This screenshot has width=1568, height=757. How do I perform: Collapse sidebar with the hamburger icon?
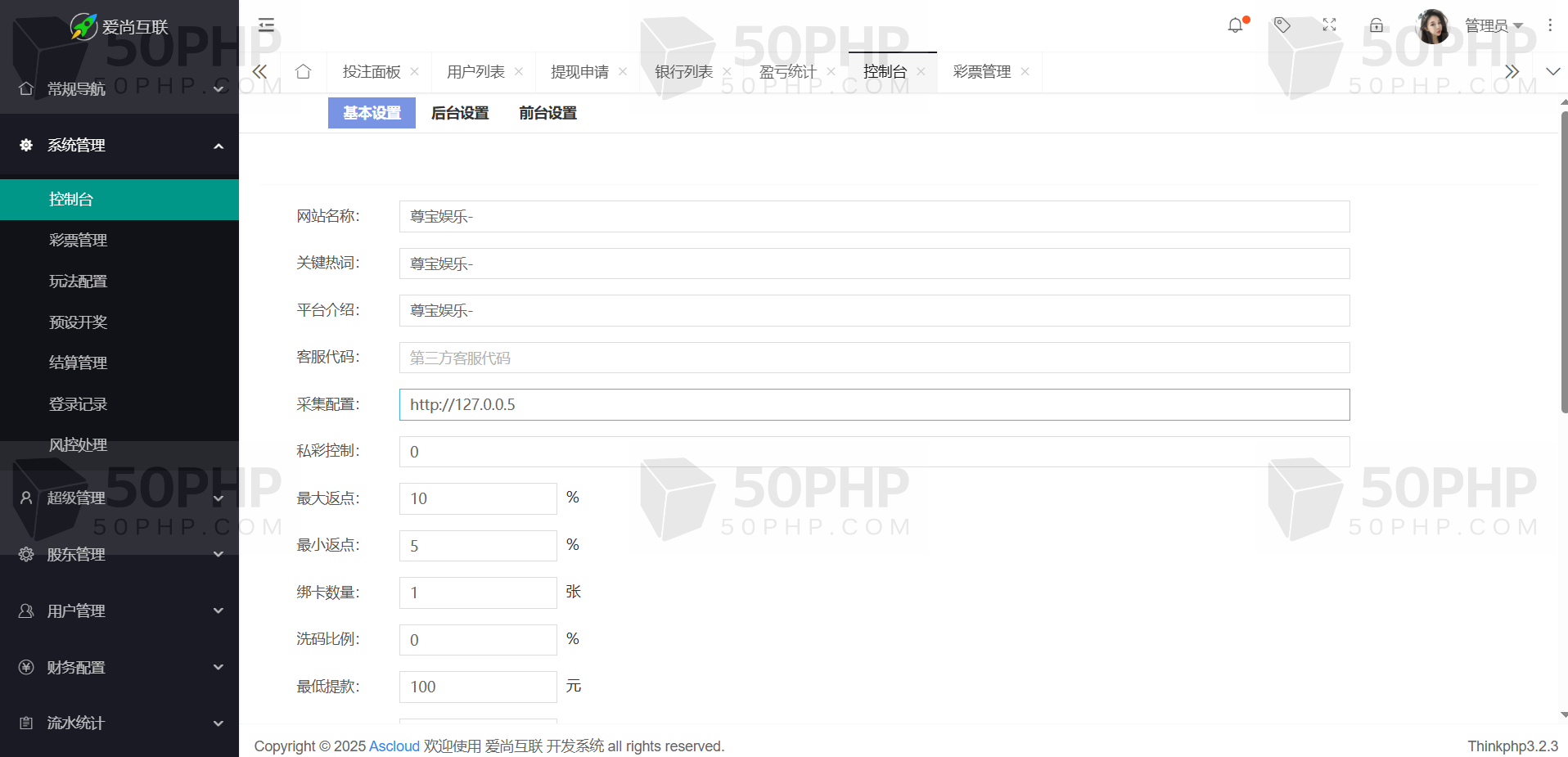tap(266, 25)
